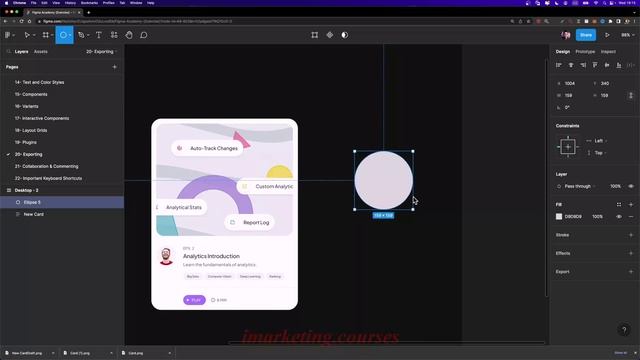Click the fill color swatch D9D9D9

click(559, 217)
